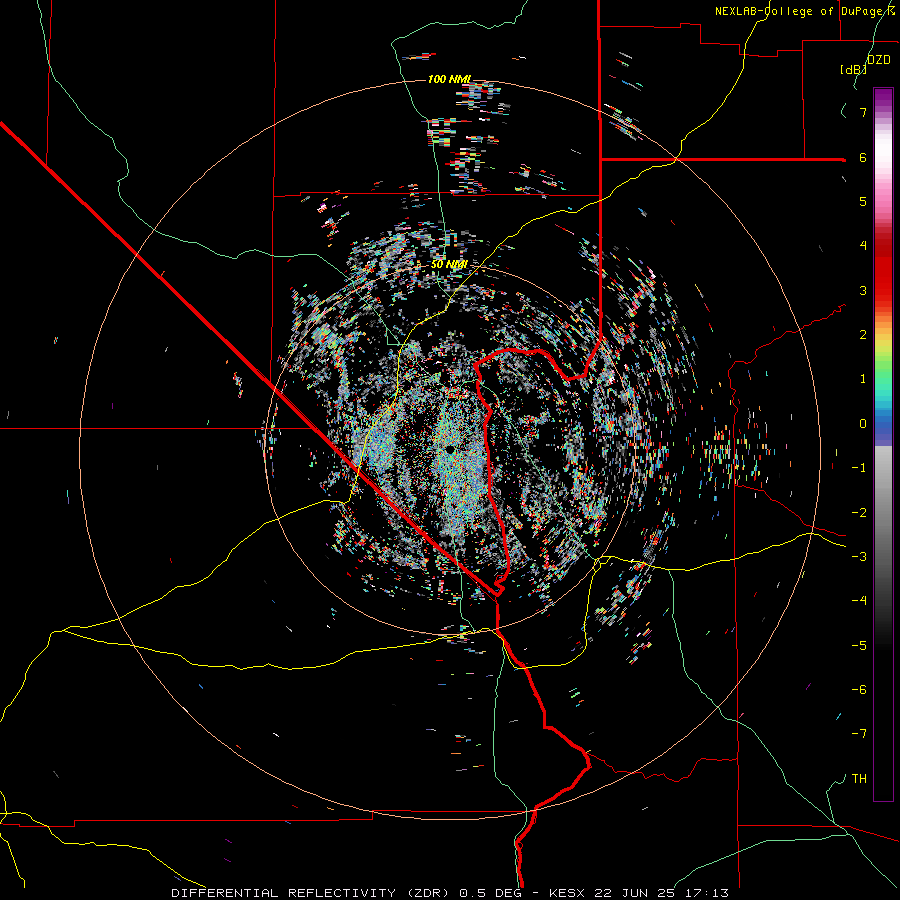Click "DIFFERENTIAL REFLECTIVITY" in the caption
900x900 pixels.
tap(284, 893)
